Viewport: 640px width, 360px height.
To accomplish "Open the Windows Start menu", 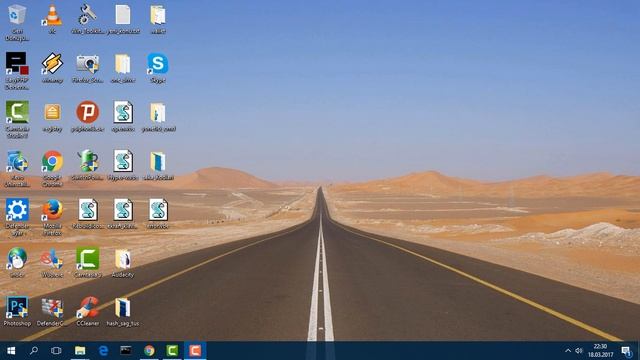I will pyautogui.click(x=11, y=351).
